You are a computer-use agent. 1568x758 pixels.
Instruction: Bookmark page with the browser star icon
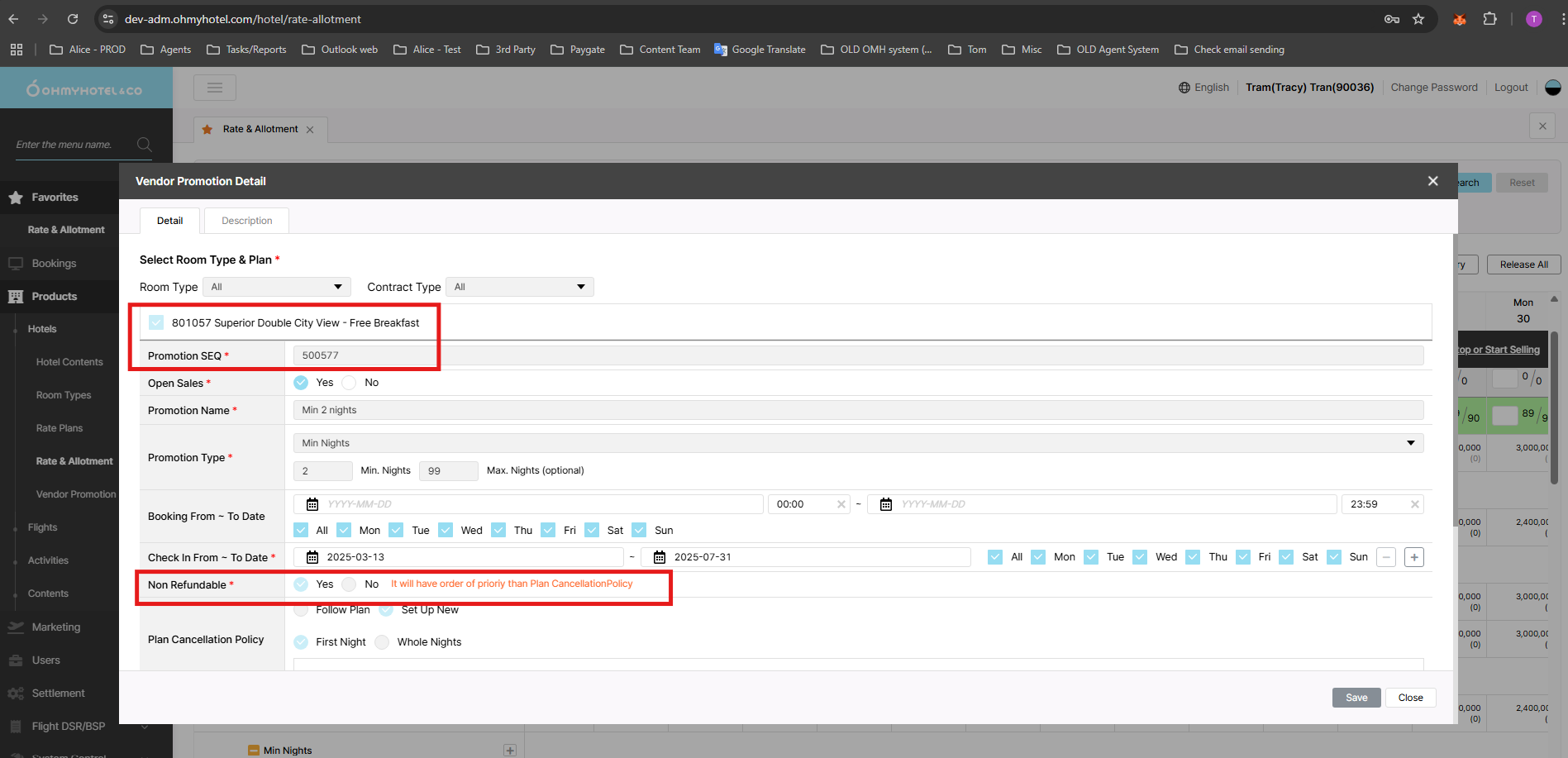[x=1418, y=19]
